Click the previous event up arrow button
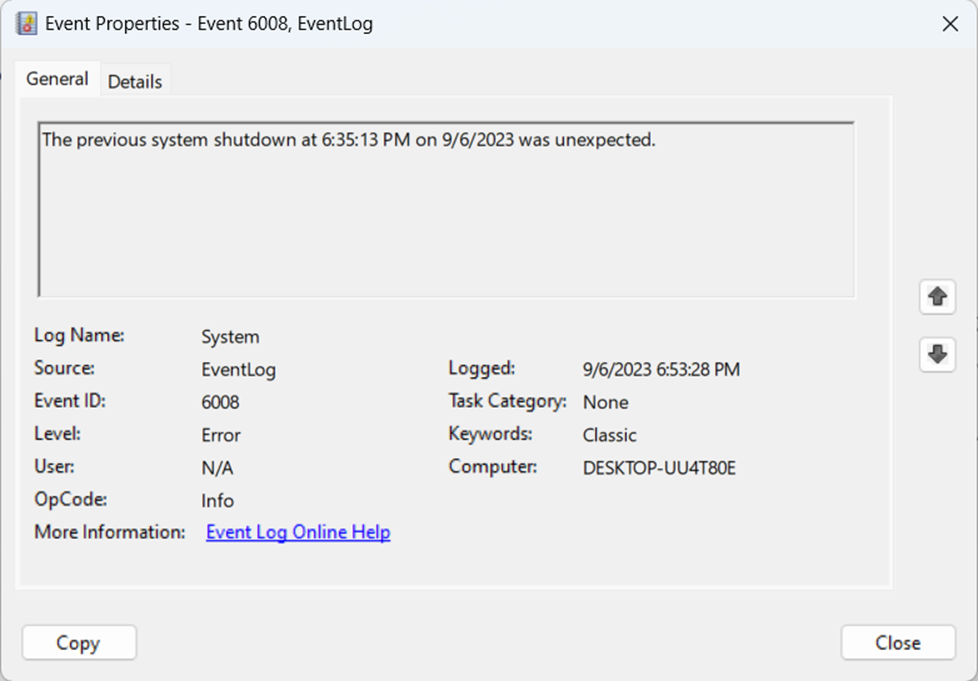This screenshot has width=978, height=681. coord(937,297)
